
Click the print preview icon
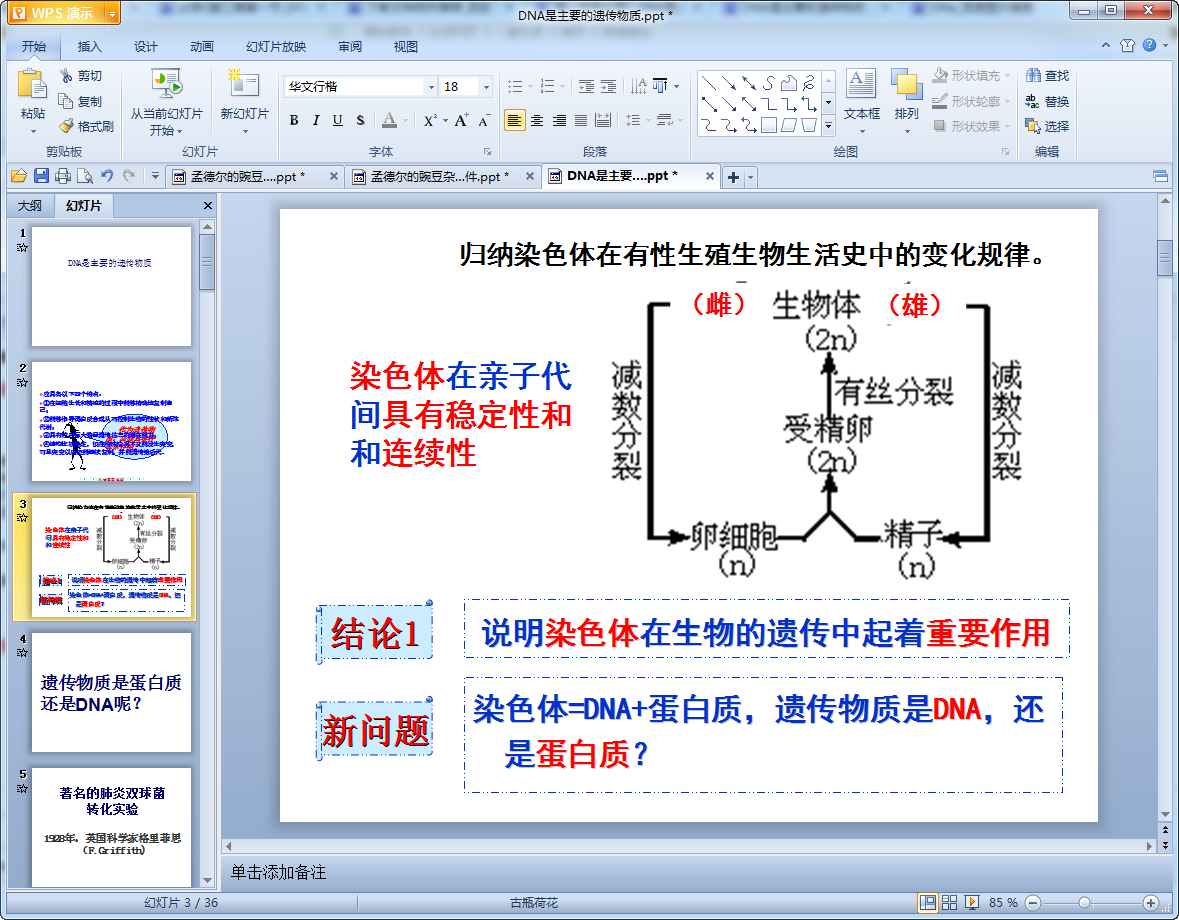pos(85,176)
